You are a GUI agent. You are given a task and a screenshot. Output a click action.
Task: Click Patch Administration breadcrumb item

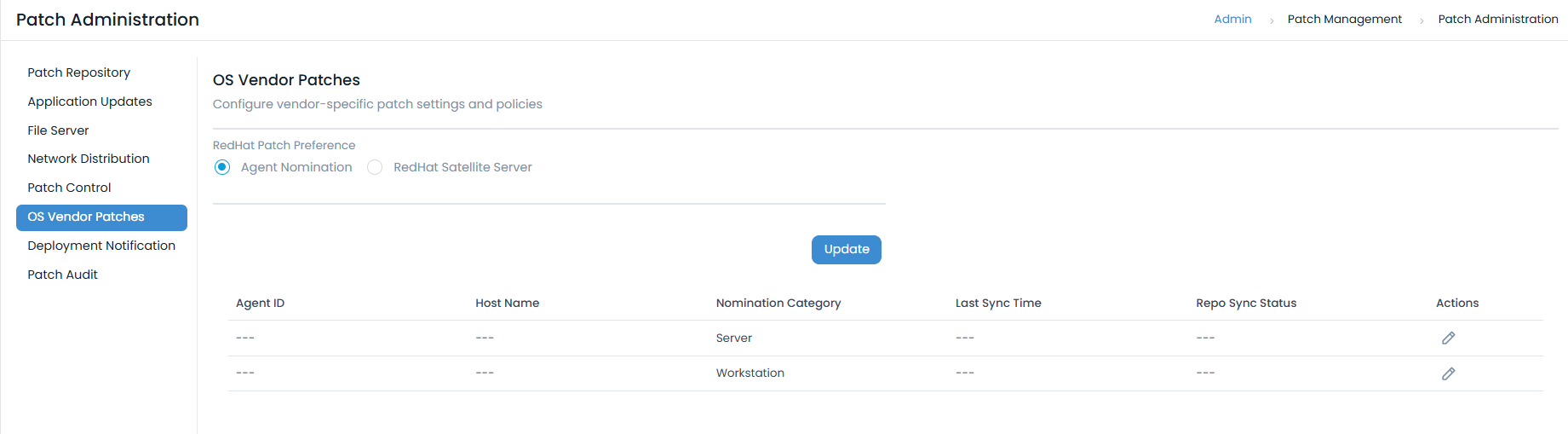(x=1497, y=19)
